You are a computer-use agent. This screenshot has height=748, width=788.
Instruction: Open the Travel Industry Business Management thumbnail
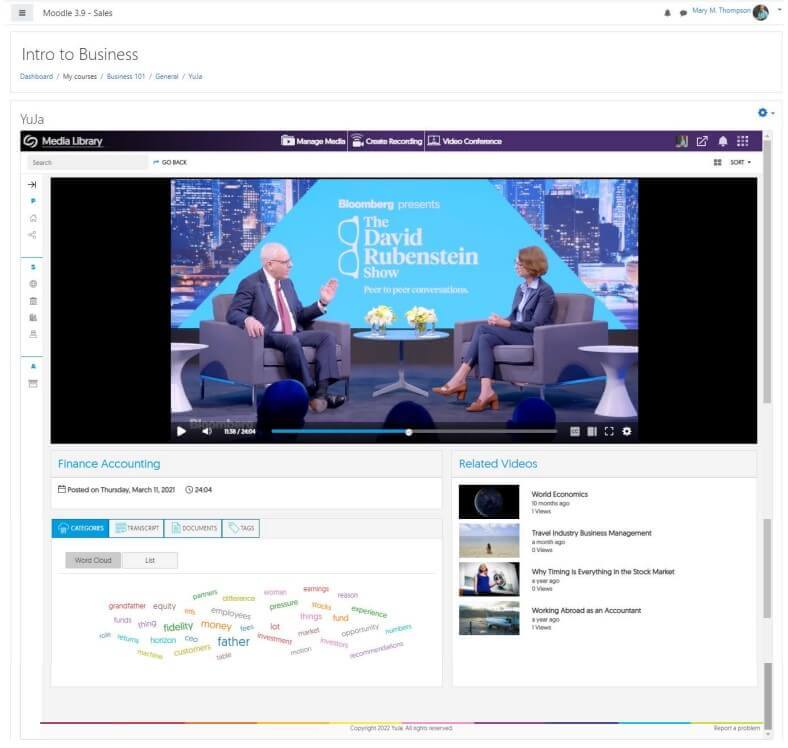489,540
